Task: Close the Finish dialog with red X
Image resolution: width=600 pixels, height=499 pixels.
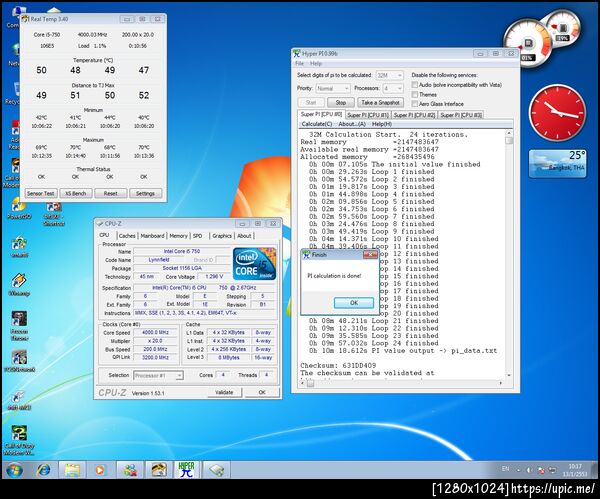Action: pyautogui.click(x=370, y=254)
